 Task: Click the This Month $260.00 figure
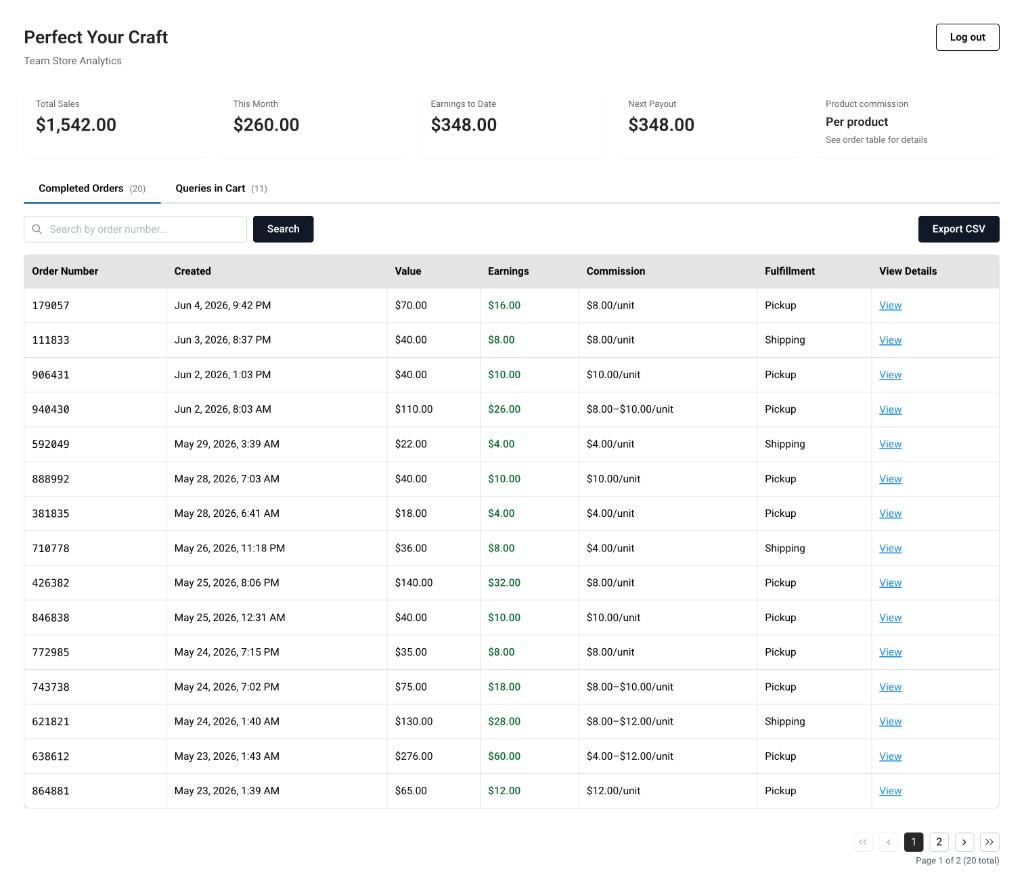[266, 125]
